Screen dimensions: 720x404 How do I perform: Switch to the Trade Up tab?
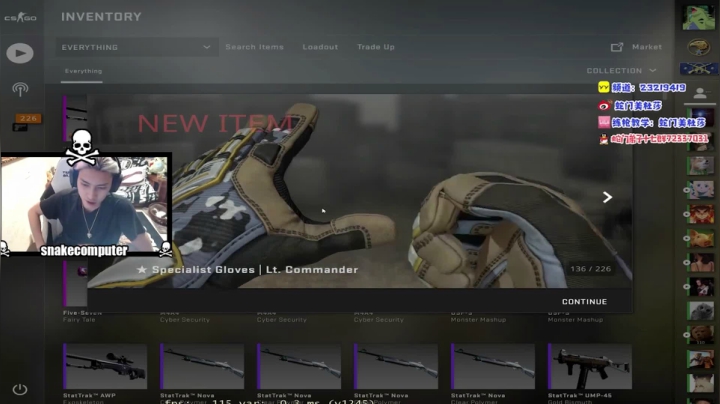pyautogui.click(x=376, y=47)
